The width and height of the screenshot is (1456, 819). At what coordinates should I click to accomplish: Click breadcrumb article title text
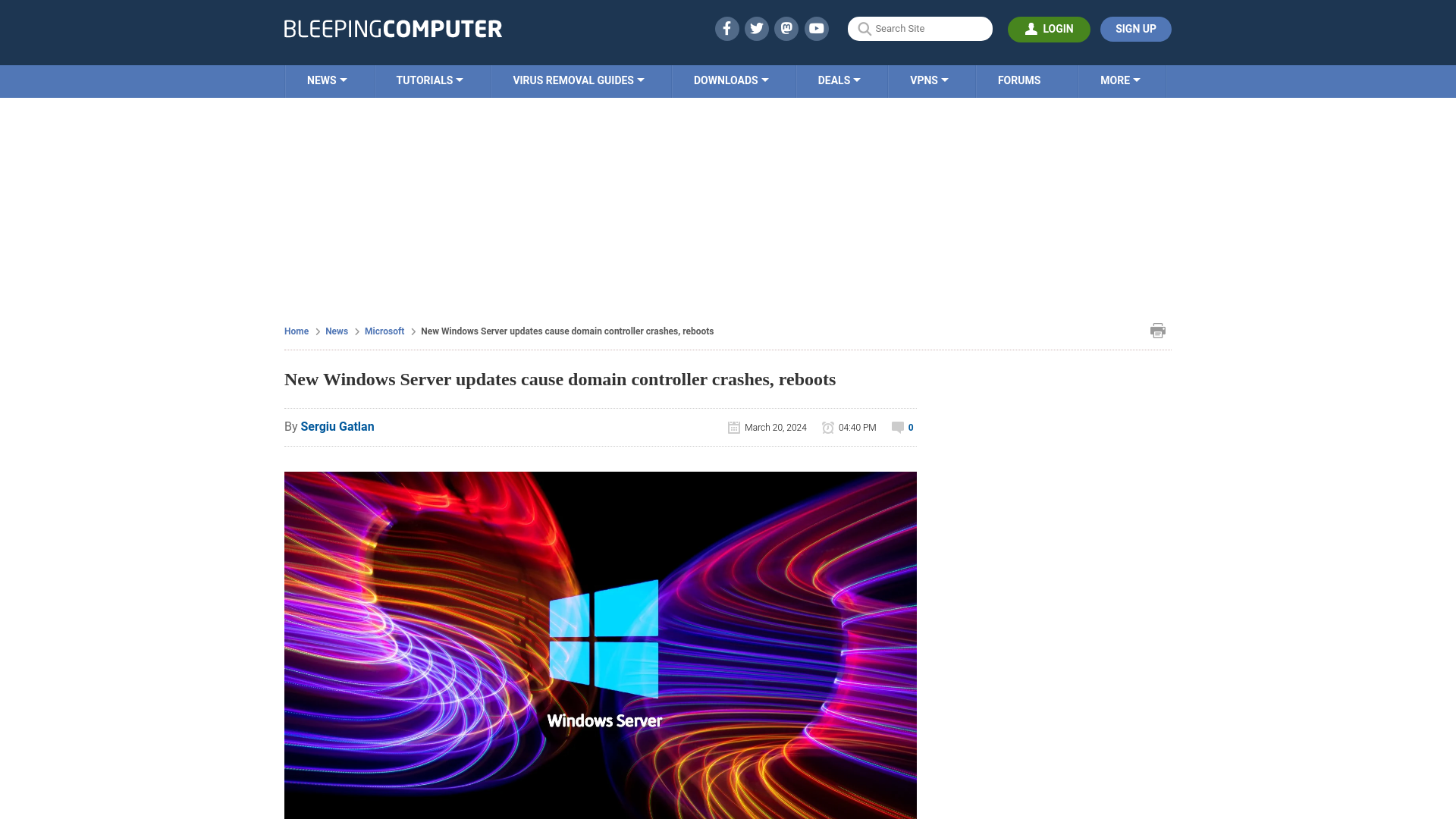(x=567, y=331)
